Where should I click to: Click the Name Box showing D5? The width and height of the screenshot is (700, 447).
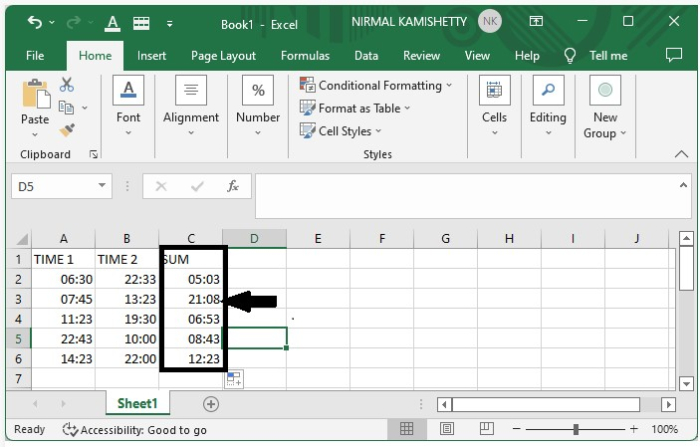click(53, 186)
